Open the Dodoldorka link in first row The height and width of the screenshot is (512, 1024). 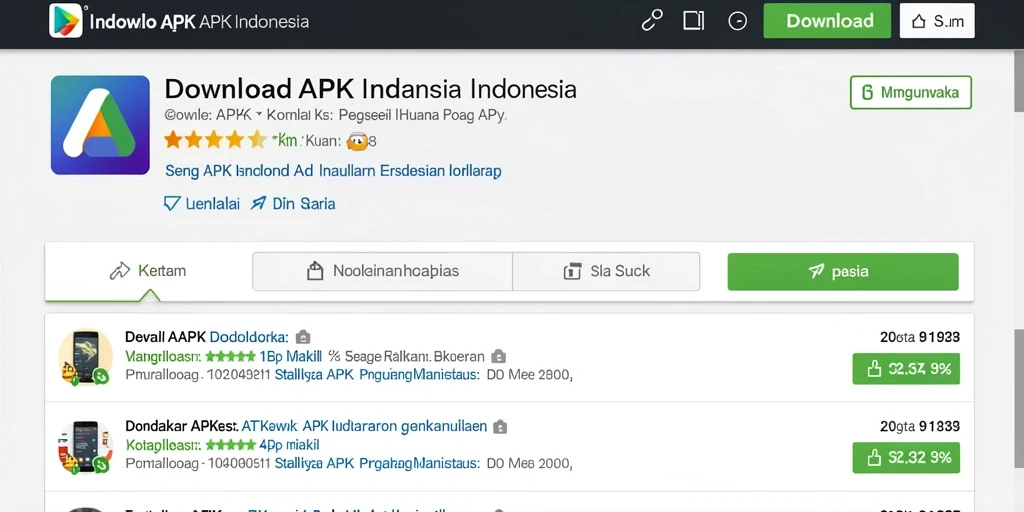click(x=248, y=337)
